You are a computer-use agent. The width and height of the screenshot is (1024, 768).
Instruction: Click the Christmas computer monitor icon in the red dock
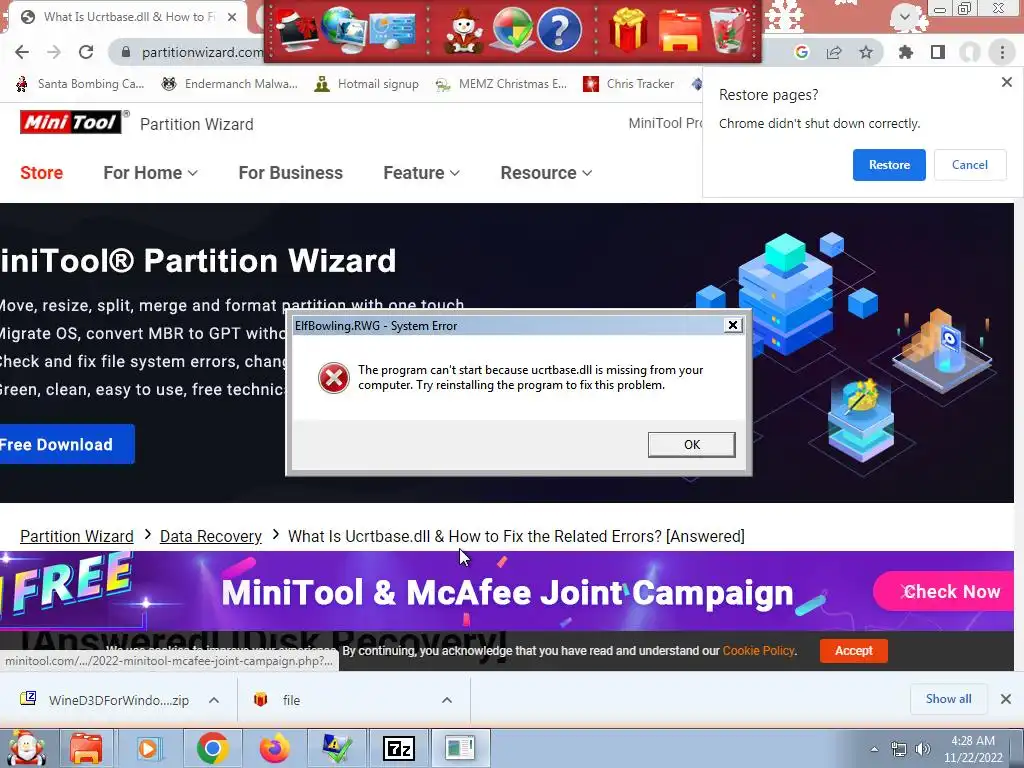click(297, 29)
